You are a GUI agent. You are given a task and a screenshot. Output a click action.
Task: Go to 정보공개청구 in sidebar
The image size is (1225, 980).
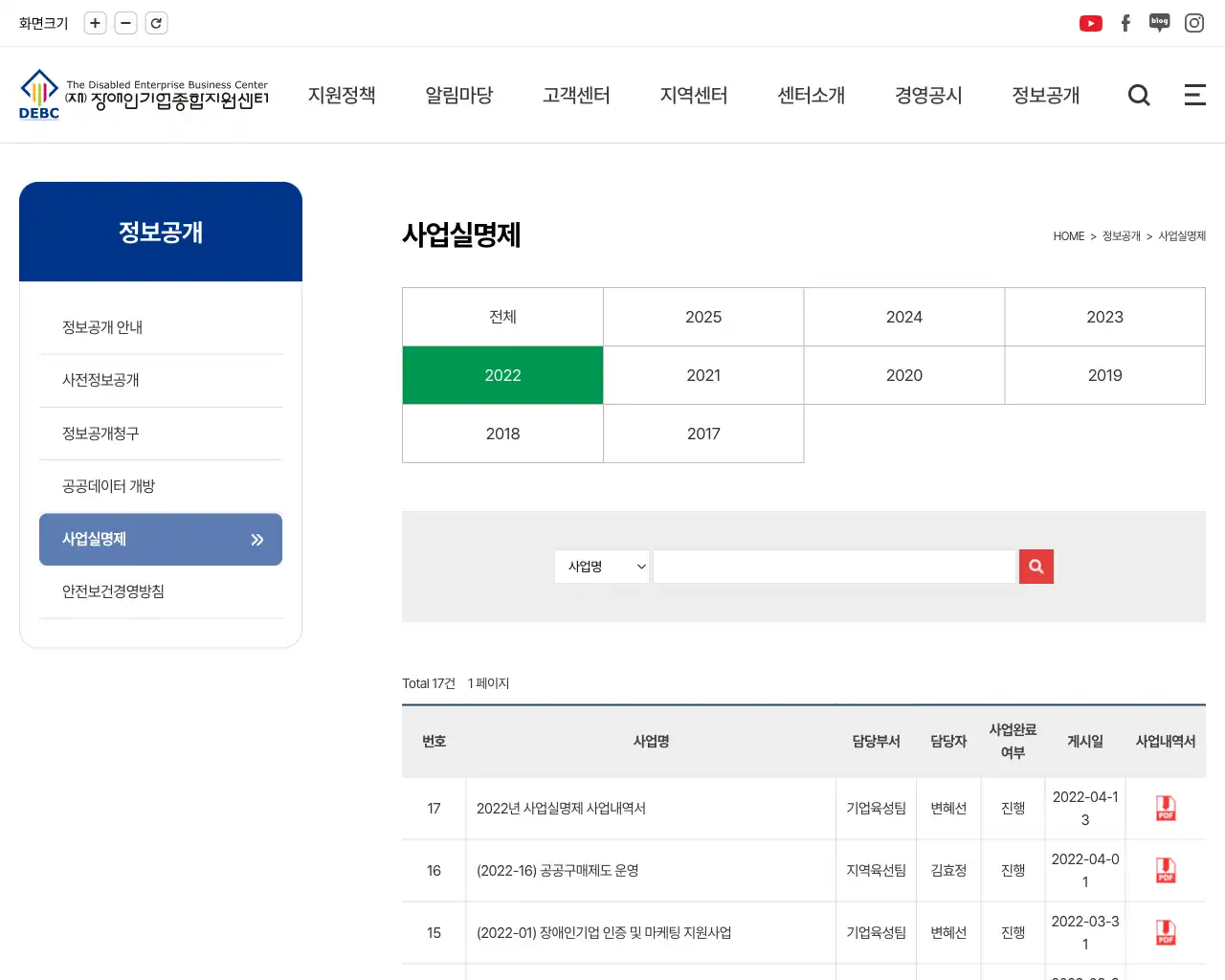tap(161, 434)
